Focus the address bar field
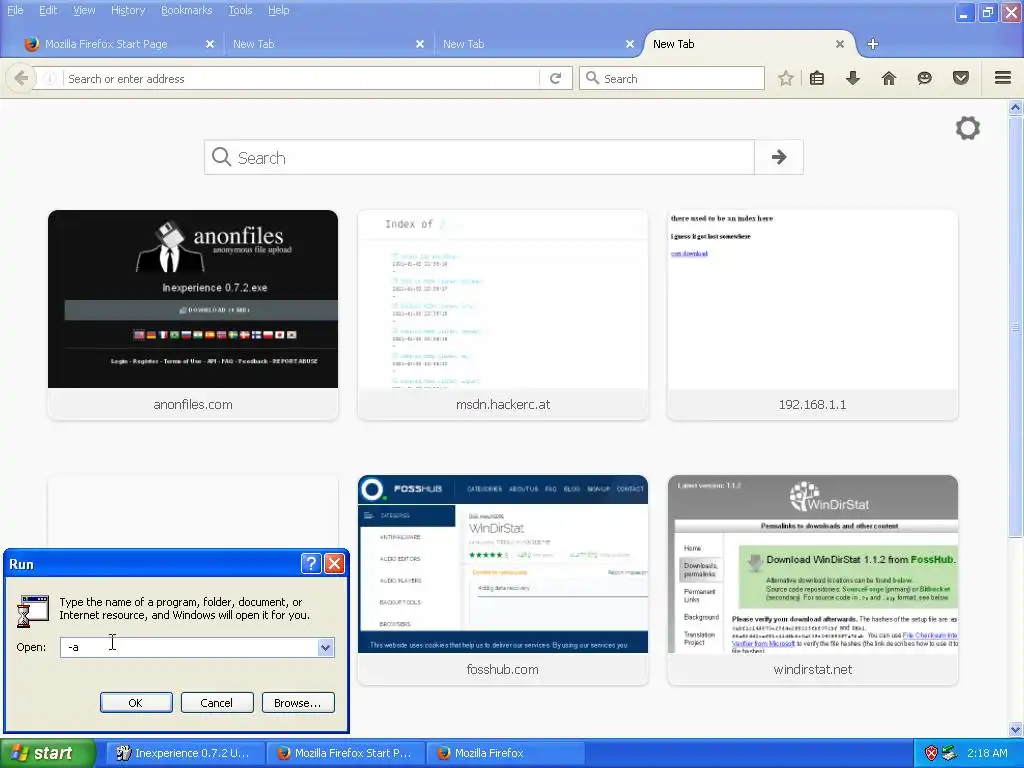 pos(301,78)
